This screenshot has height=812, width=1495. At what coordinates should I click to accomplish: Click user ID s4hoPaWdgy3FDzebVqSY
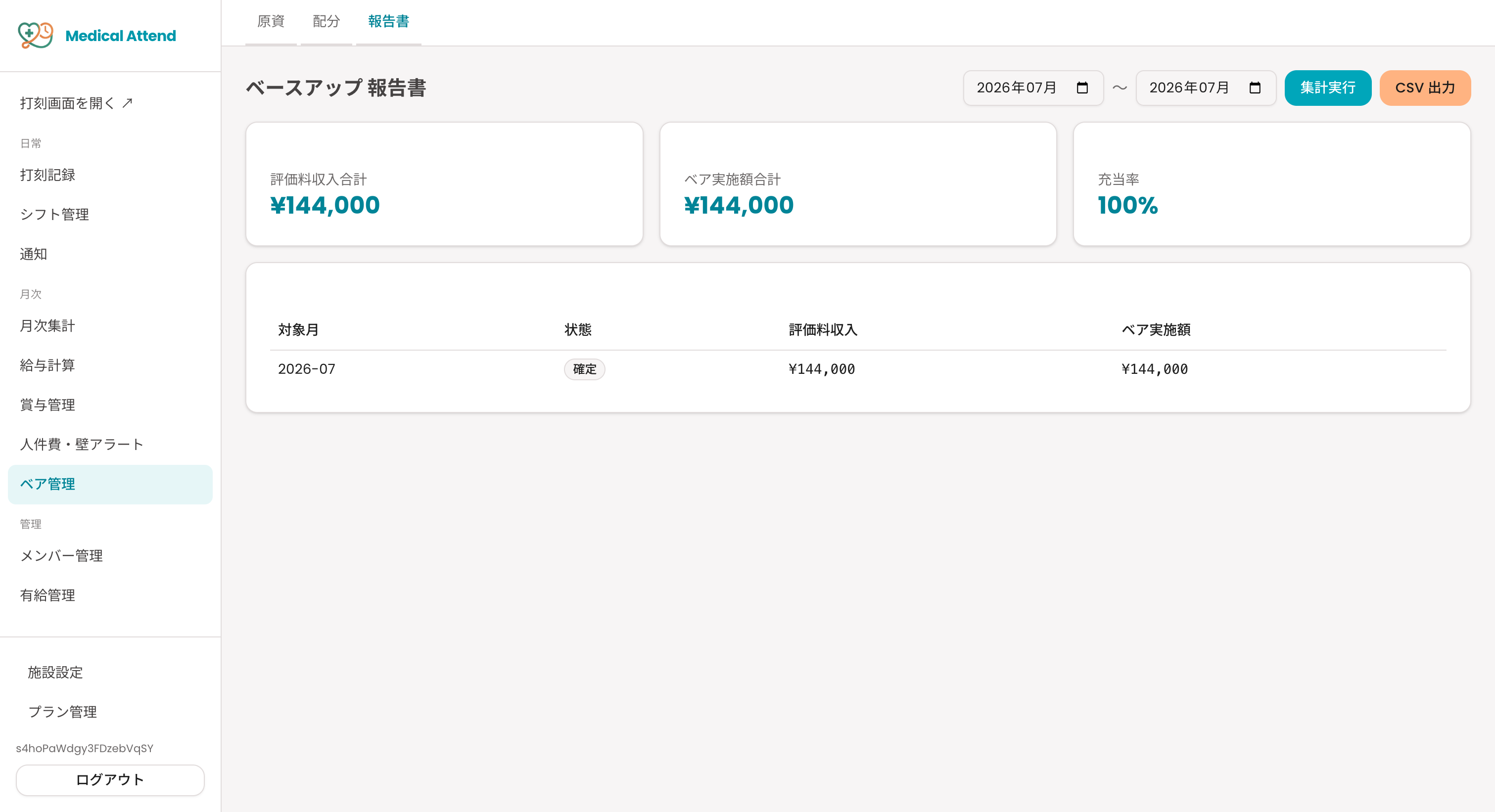tap(85, 748)
